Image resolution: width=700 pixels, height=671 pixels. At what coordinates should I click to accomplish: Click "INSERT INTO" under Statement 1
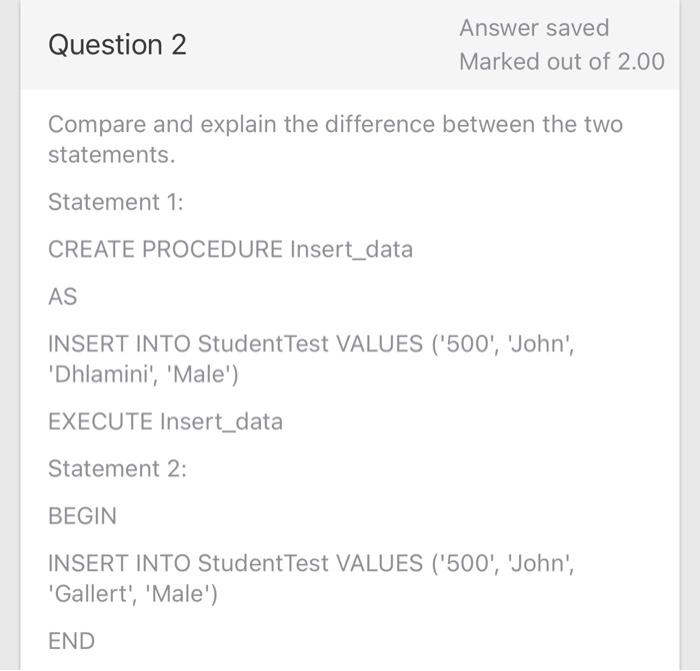click(119, 344)
